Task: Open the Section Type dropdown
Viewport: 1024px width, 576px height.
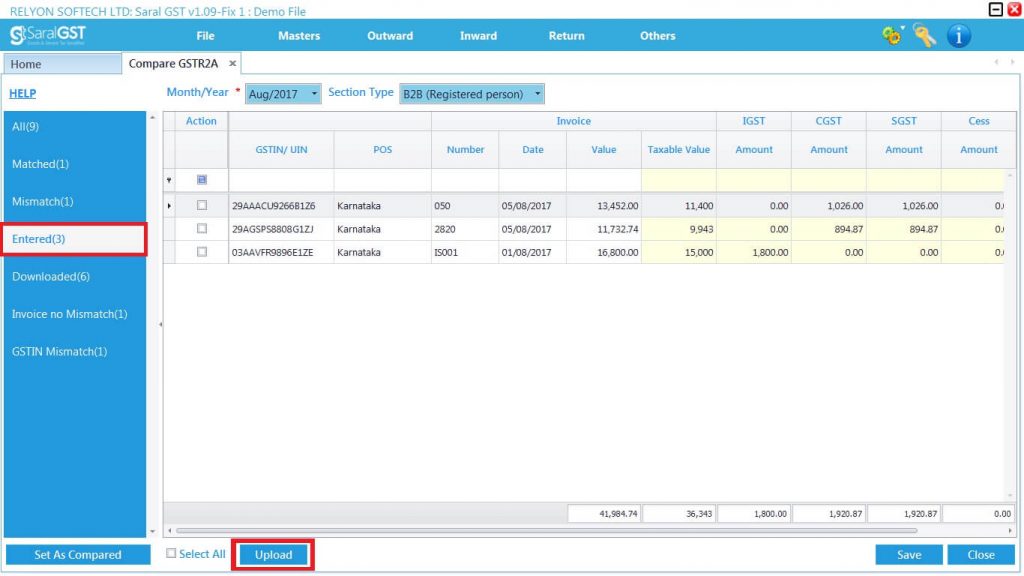Action: point(537,94)
